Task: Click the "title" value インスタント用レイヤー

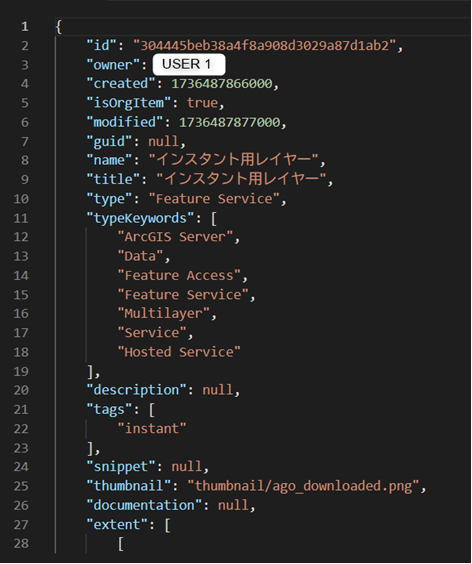Action: [x=241, y=179]
